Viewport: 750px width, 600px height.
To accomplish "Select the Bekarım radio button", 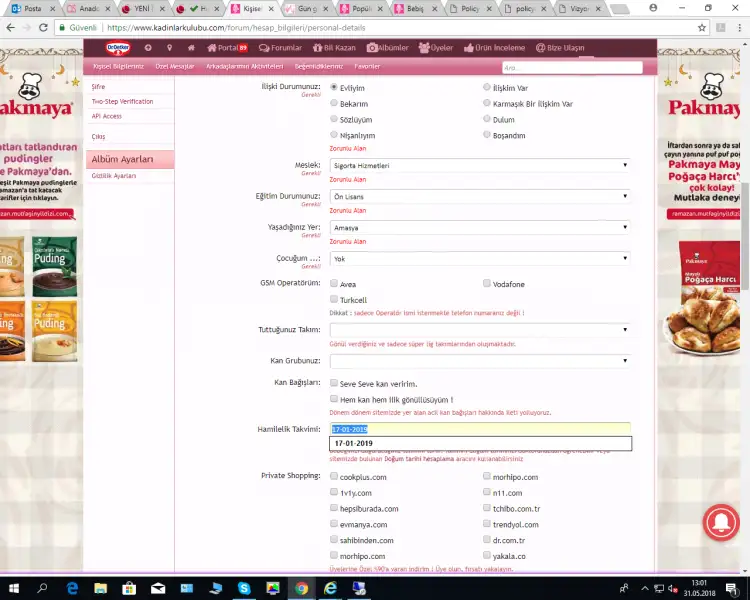I will (334, 103).
